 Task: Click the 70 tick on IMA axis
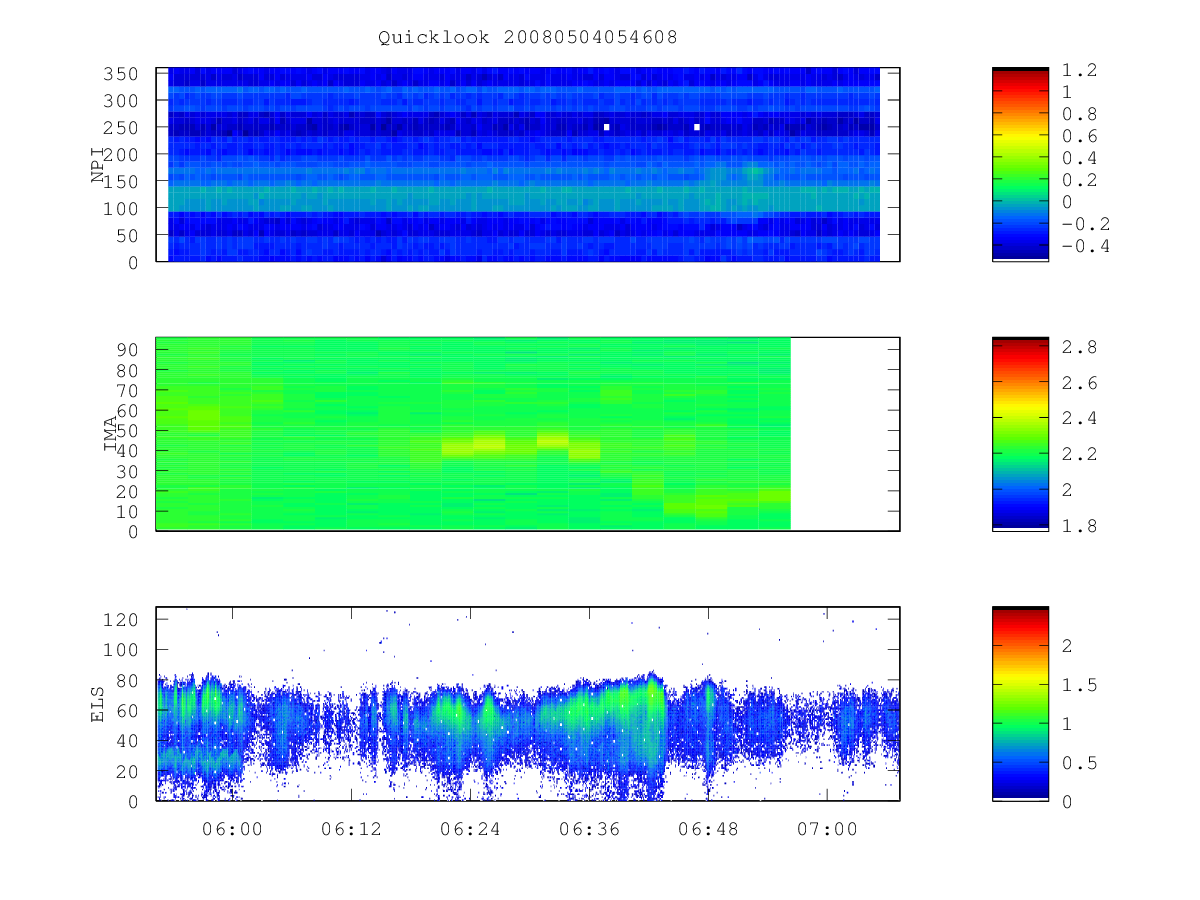tap(128, 390)
